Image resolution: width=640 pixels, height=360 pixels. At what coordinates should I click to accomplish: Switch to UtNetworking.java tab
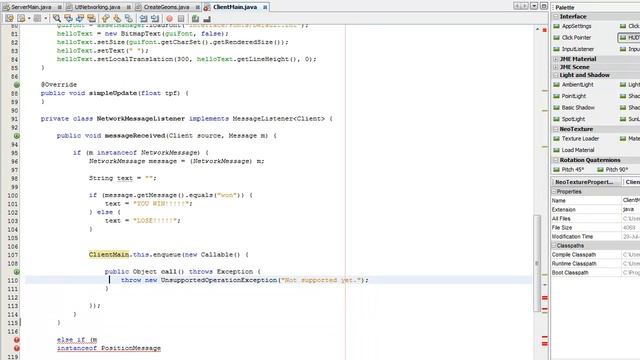coord(97,7)
